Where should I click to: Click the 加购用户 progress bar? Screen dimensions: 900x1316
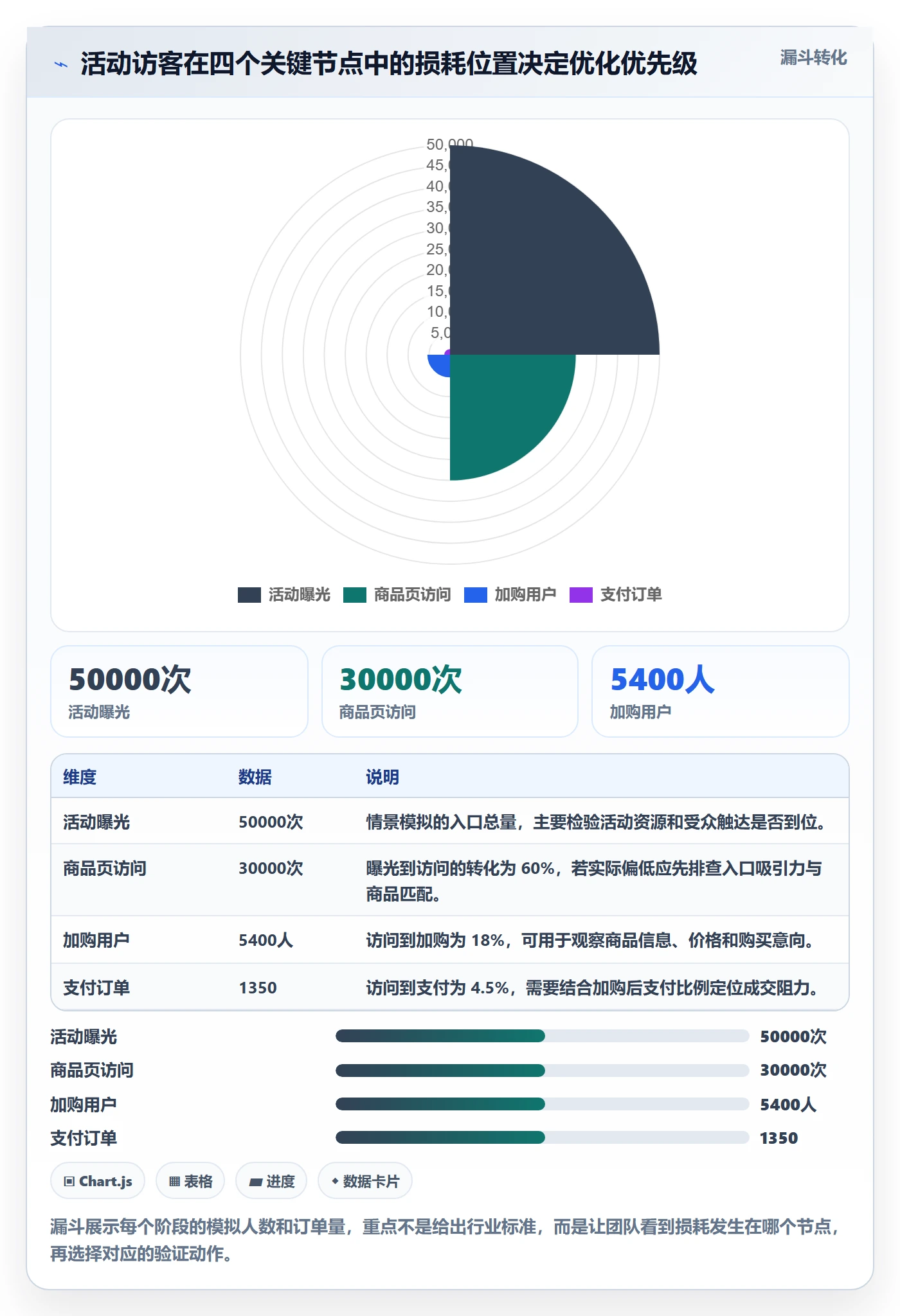click(542, 1104)
